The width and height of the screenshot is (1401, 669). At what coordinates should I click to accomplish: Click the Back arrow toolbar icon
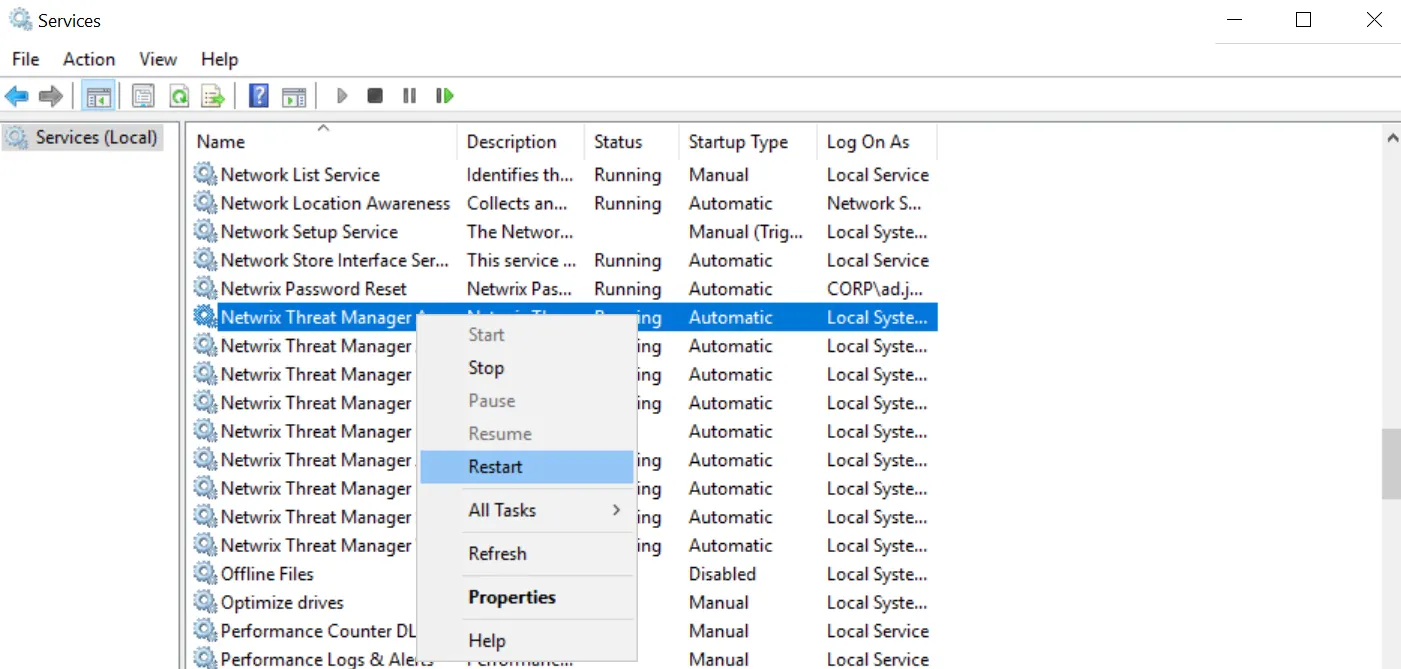pyautogui.click(x=16, y=96)
